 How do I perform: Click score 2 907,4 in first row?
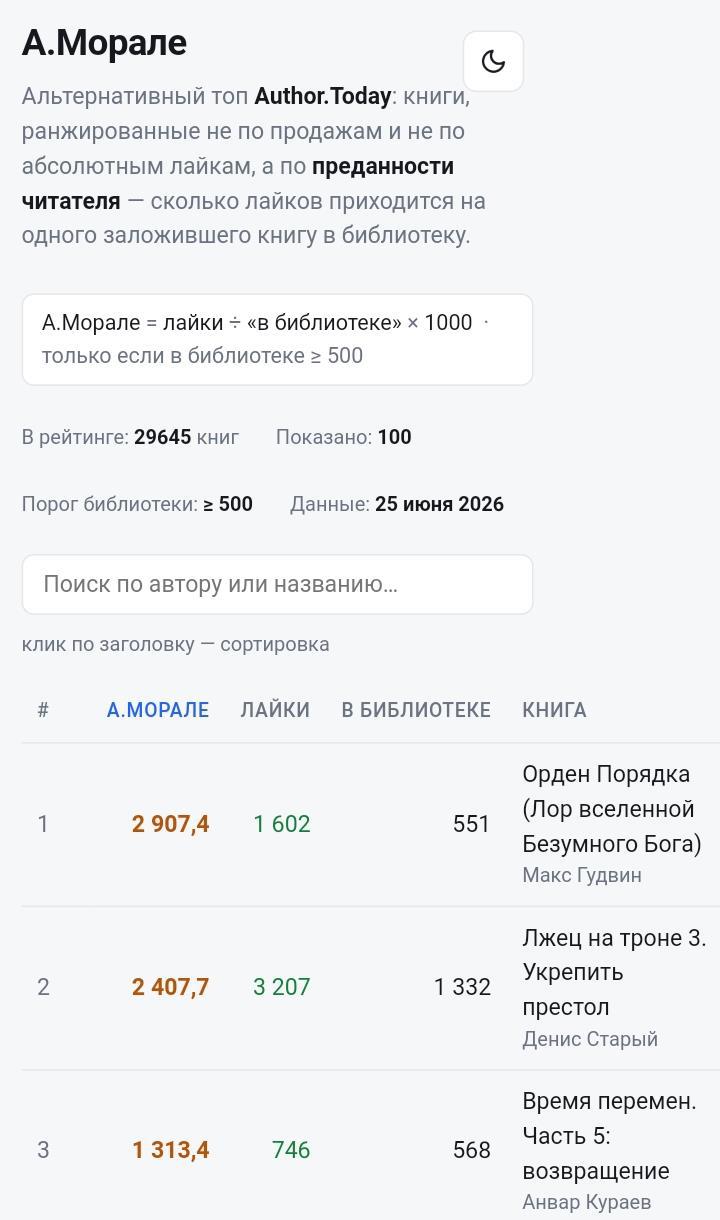coord(170,824)
